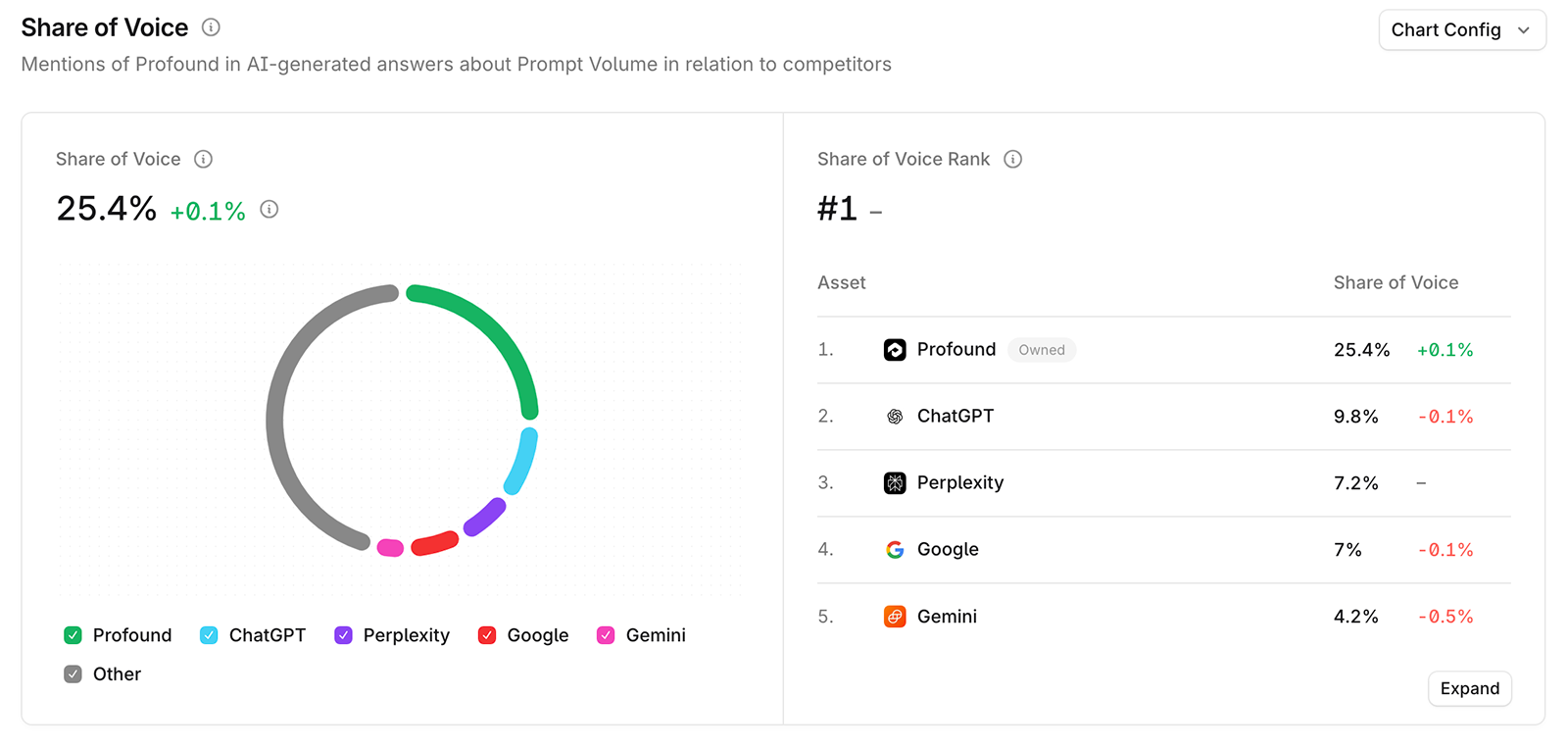Click the Profound logo icon in the asset list
Viewport: 1568px width, 747px height.
[895, 350]
